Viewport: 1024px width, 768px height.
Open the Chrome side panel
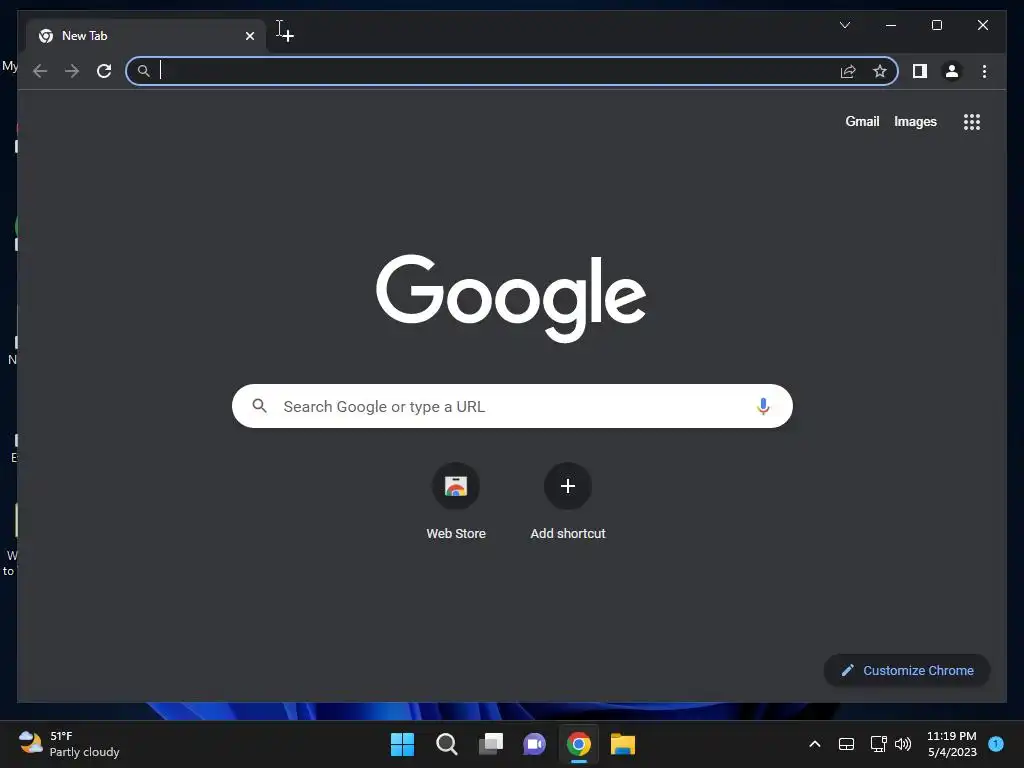coord(920,71)
